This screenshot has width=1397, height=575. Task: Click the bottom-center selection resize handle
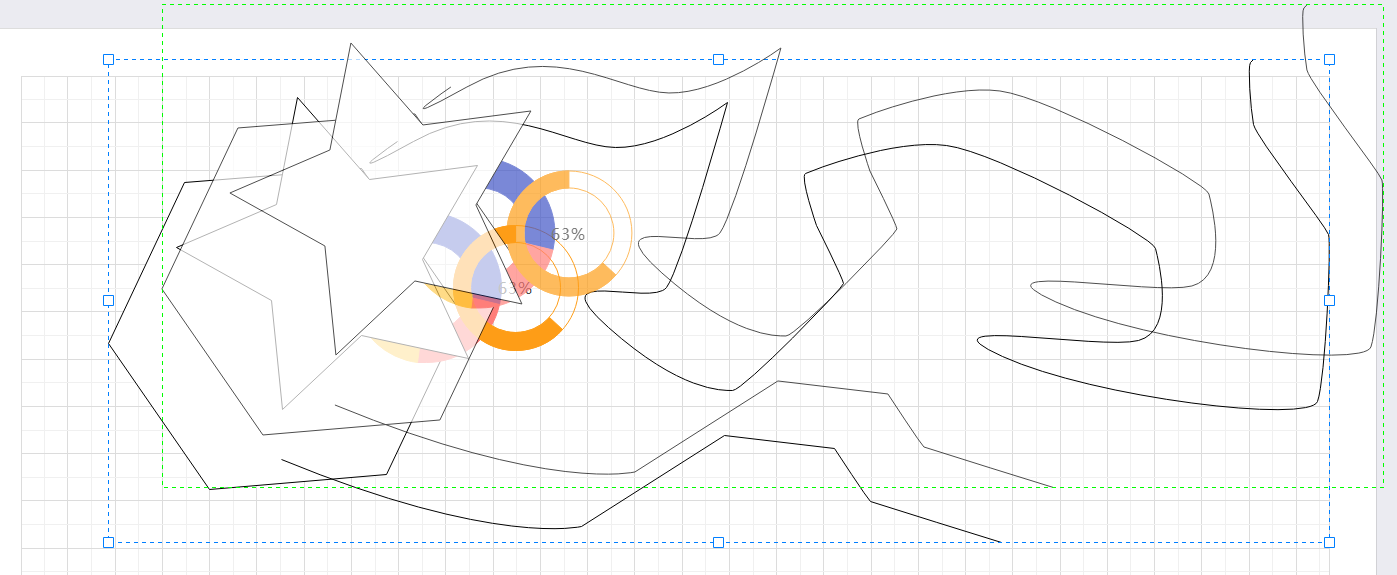(718, 542)
